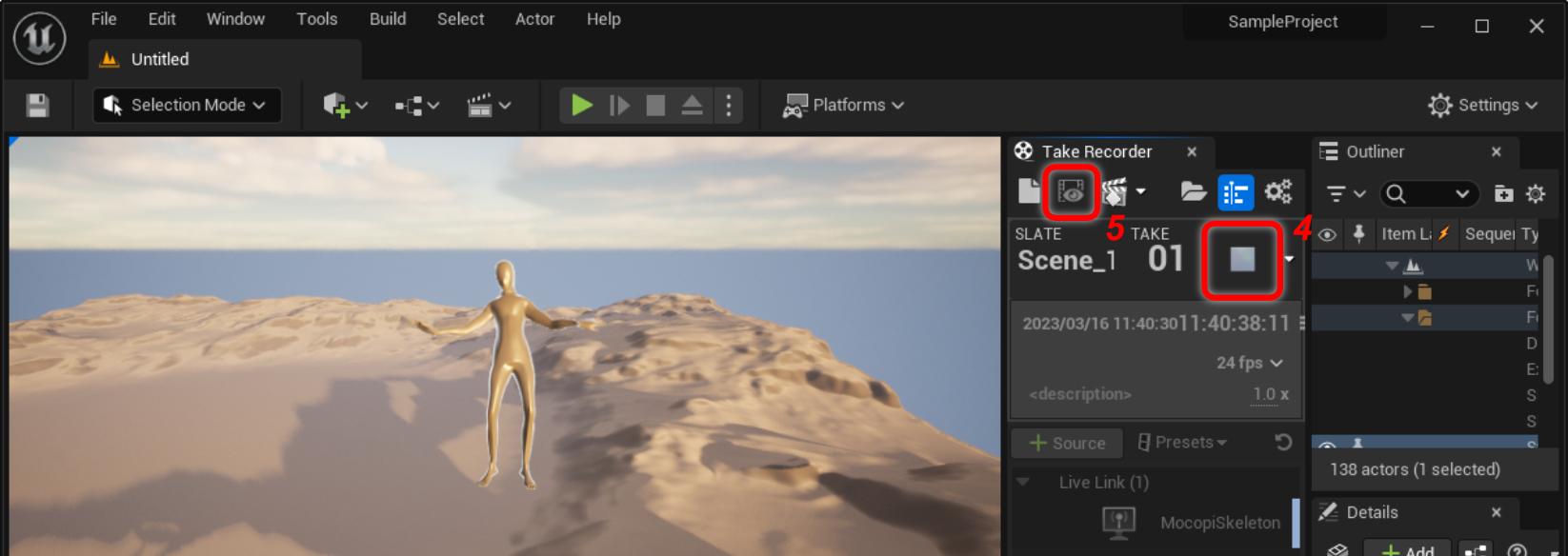Toggle Outliner visibility eye column header
The image size is (1568, 556).
pyautogui.click(x=1327, y=234)
